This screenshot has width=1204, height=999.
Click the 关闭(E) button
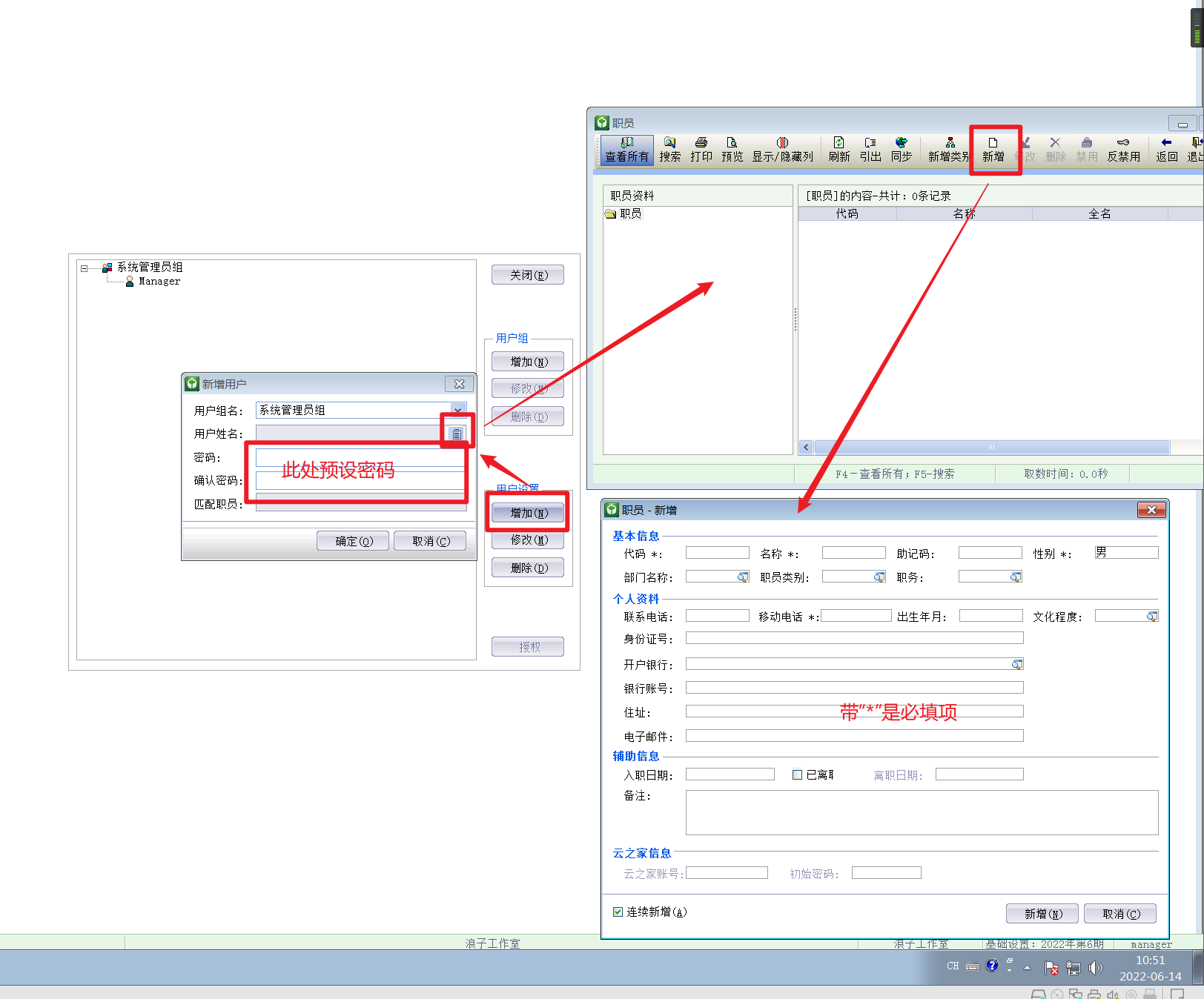point(528,275)
